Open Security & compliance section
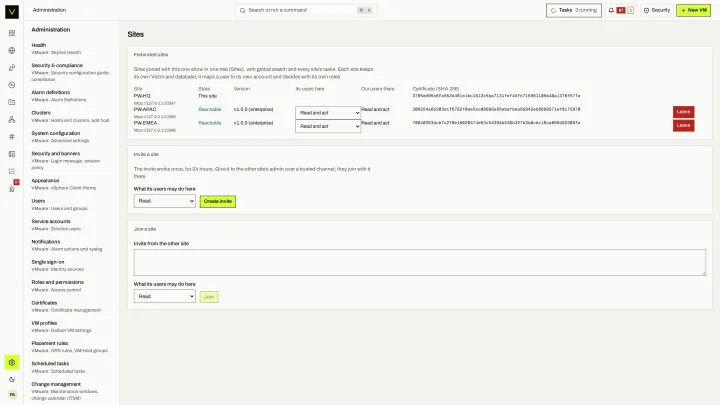Image resolution: width=720 pixels, height=405 pixels. [x=71, y=72]
